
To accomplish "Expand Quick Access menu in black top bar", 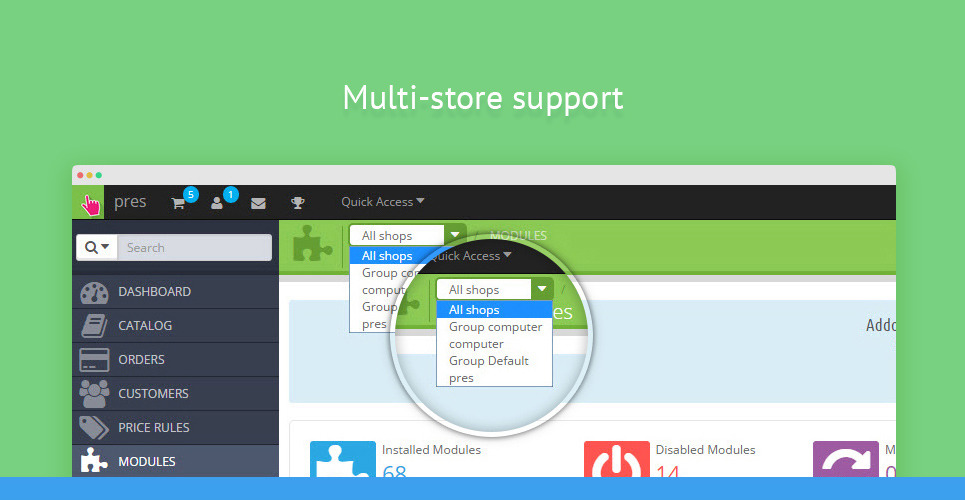I will [x=383, y=202].
